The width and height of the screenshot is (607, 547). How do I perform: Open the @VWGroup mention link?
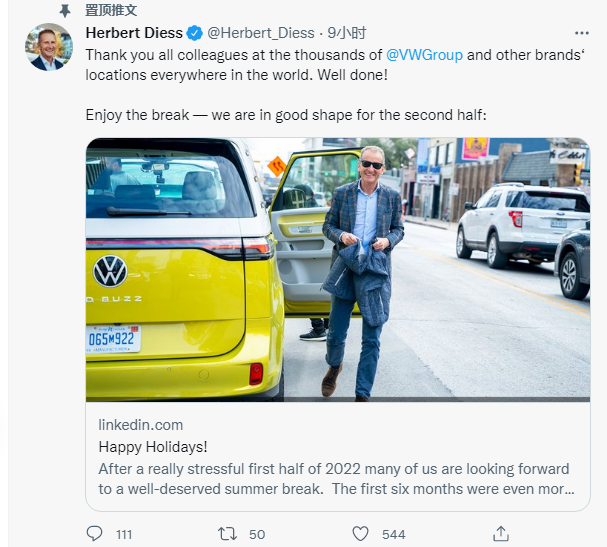coord(424,54)
